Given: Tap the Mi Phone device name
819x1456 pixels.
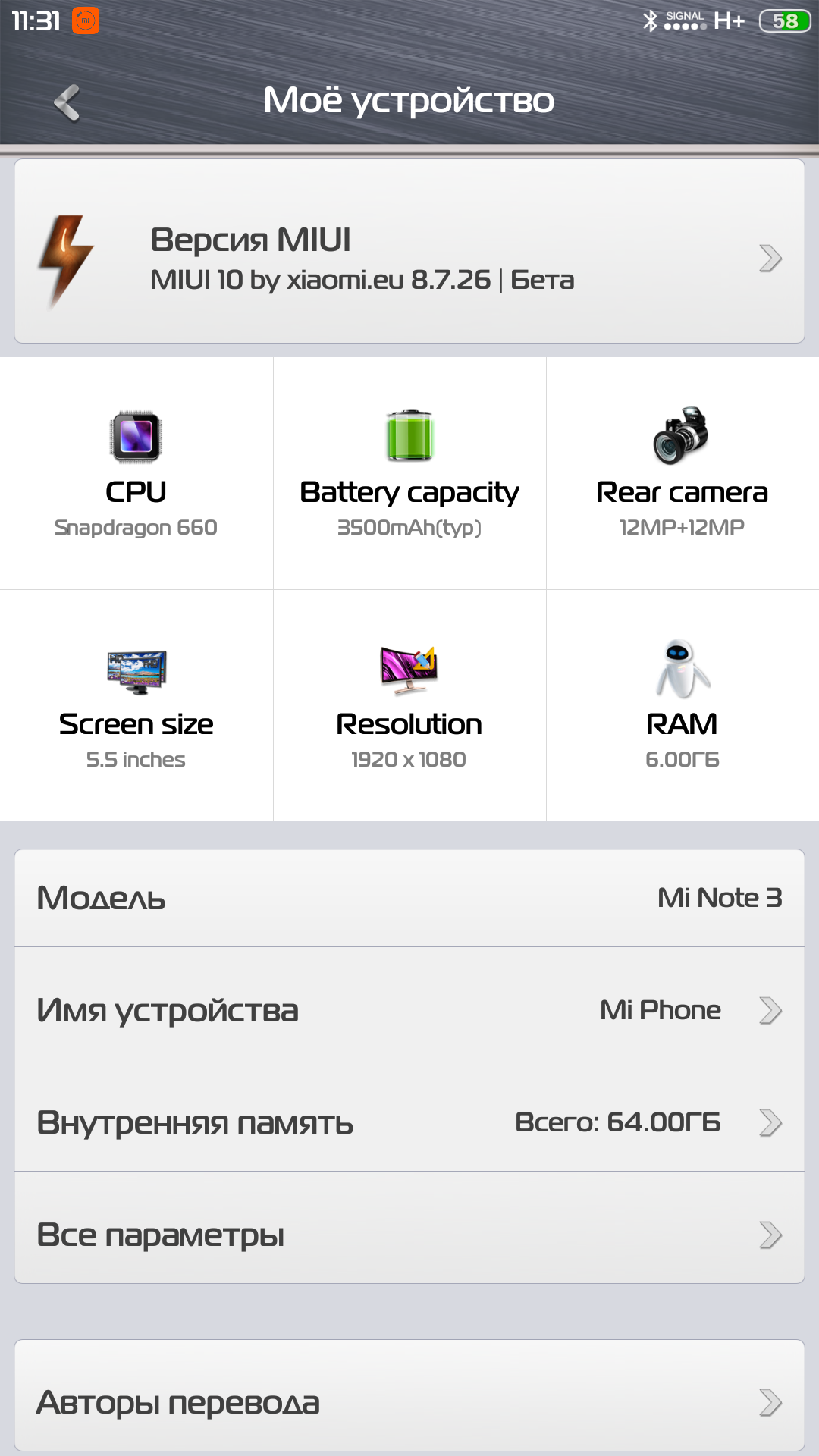Looking at the screenshot, I should point(661,1010).
